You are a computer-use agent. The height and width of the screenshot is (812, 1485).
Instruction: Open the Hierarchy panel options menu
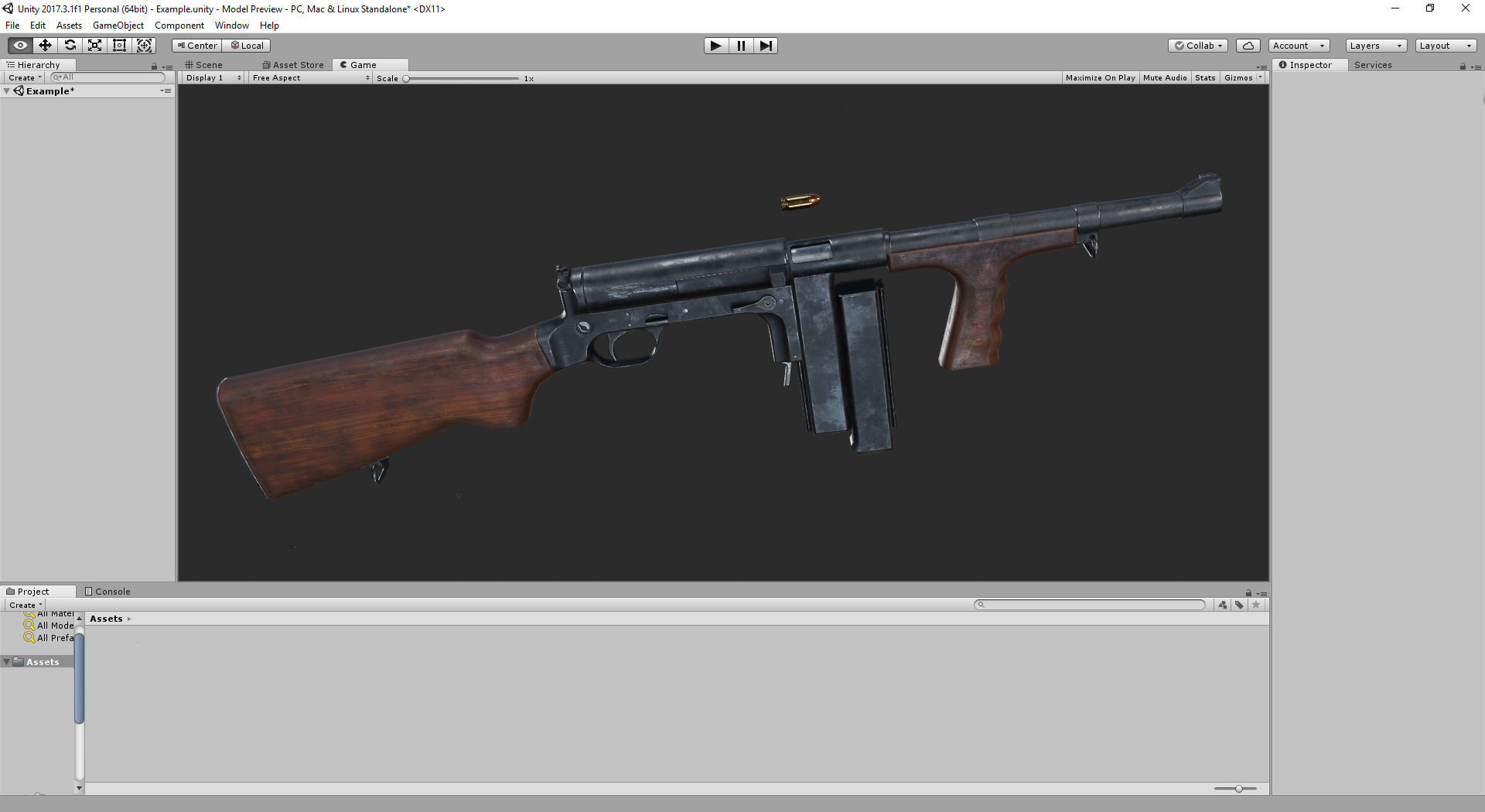(x=167, y=67)
